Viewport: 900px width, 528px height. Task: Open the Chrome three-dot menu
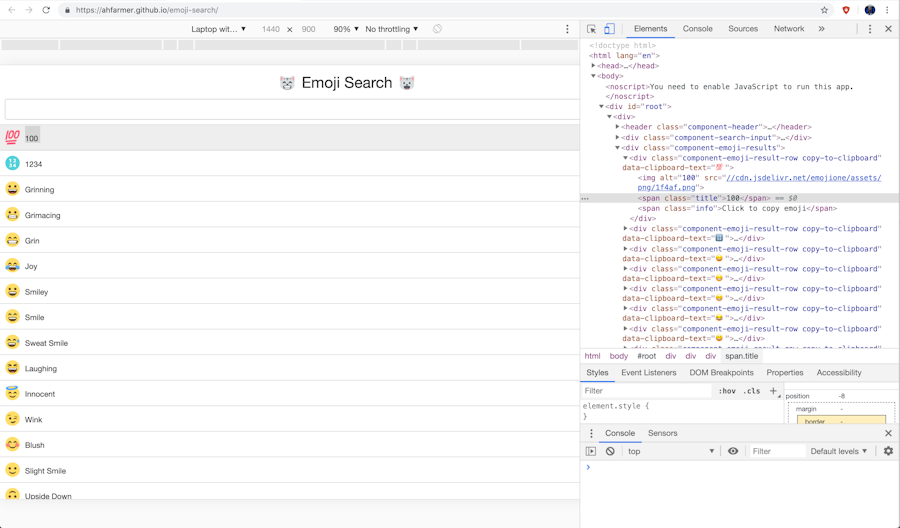click(887, 10)
